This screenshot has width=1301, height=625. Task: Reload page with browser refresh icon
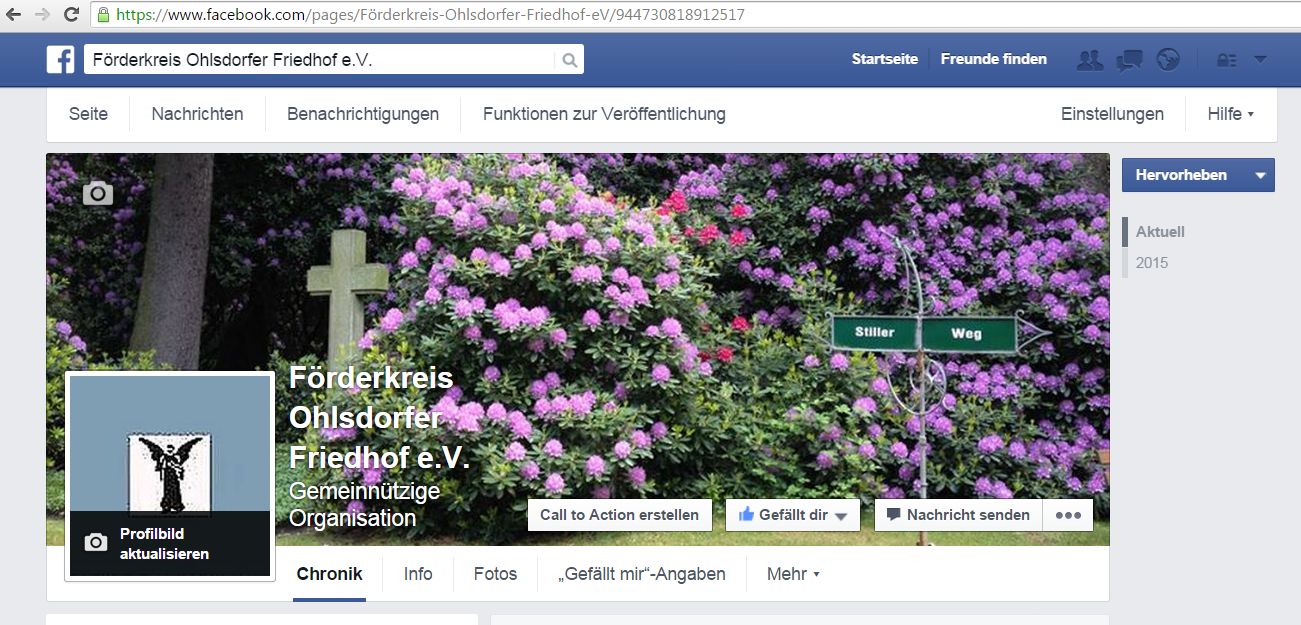pyautogui.click(x=72, y=15)
